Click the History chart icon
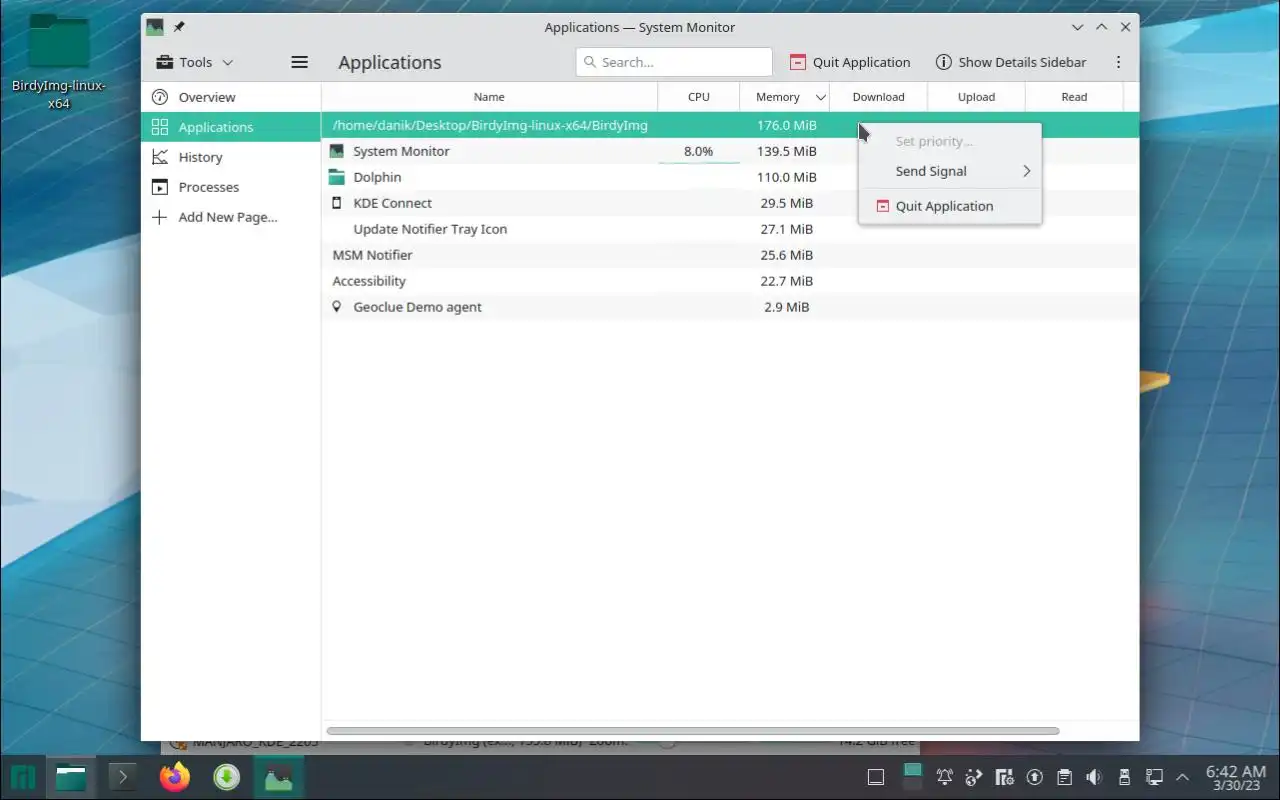1280x800 pixels. (x=159, y=157)
